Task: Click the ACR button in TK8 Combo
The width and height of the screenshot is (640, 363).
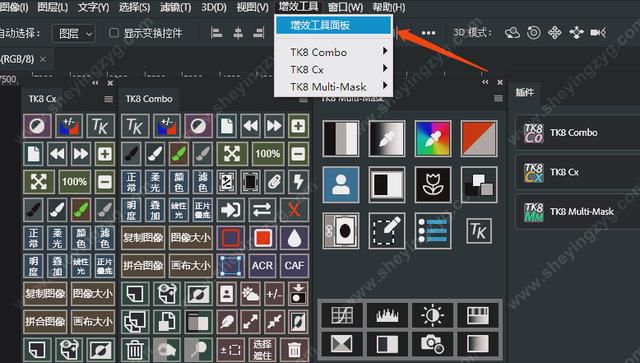Action: pyautogui.click(x=262, y=265)
